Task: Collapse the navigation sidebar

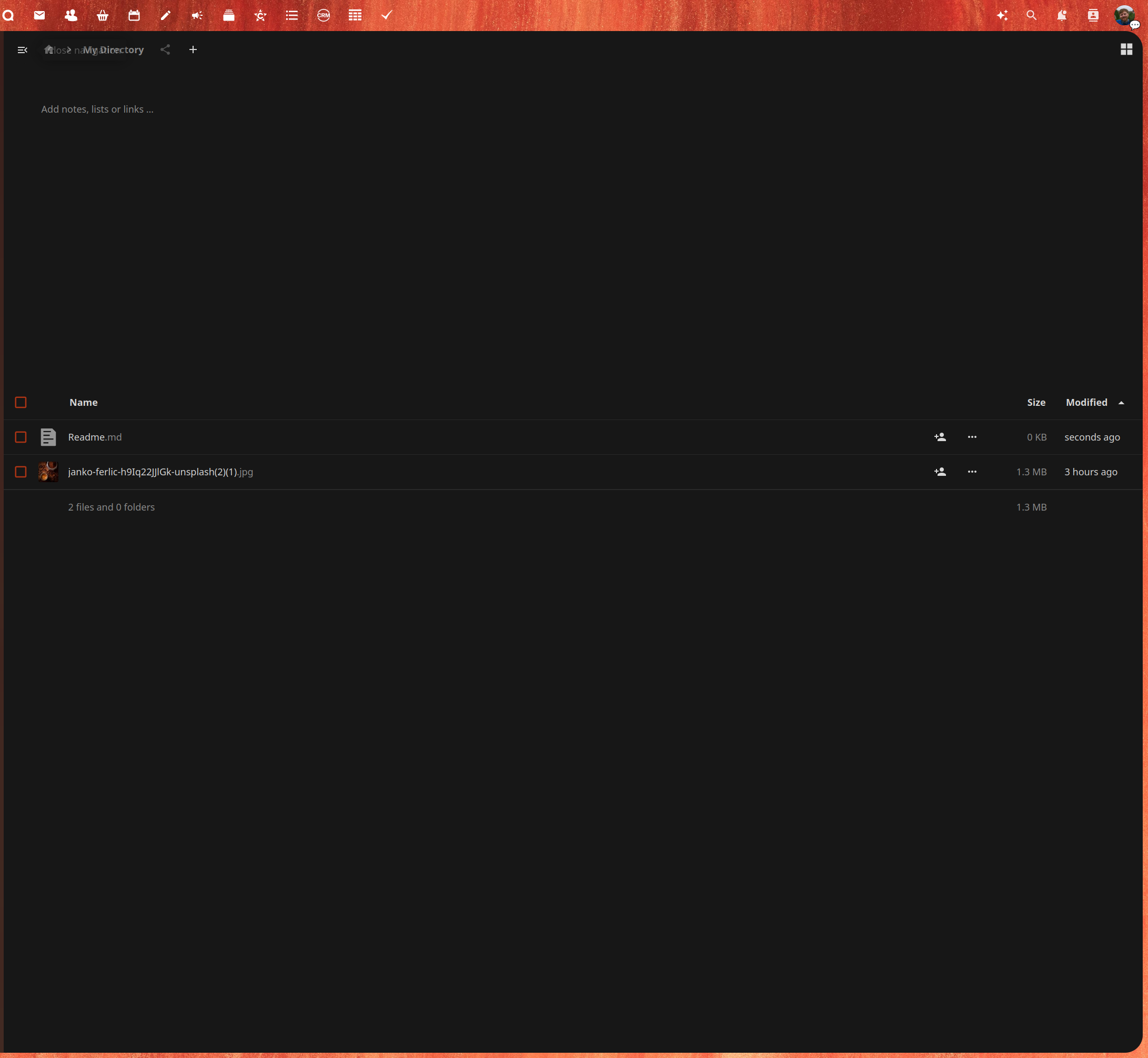Action: [22, 50]
